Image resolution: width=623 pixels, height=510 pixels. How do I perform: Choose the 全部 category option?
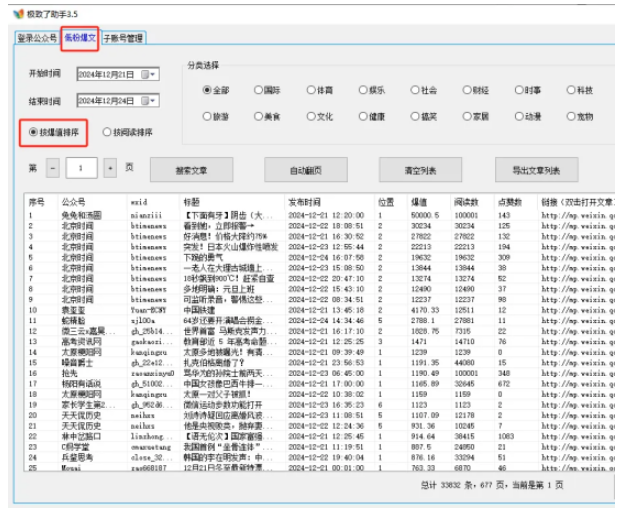208,90
